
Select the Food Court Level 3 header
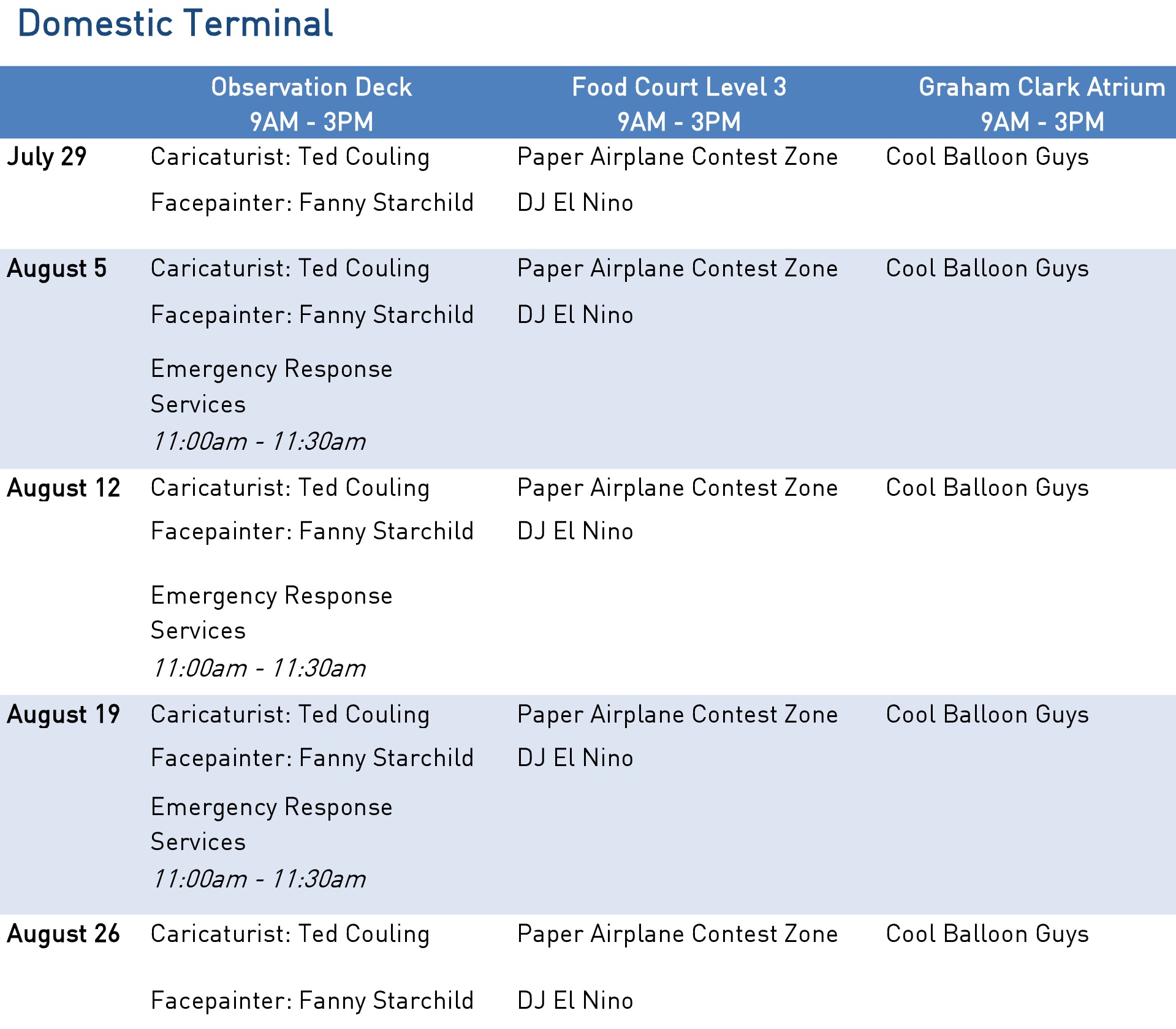[x=679, y=104]
